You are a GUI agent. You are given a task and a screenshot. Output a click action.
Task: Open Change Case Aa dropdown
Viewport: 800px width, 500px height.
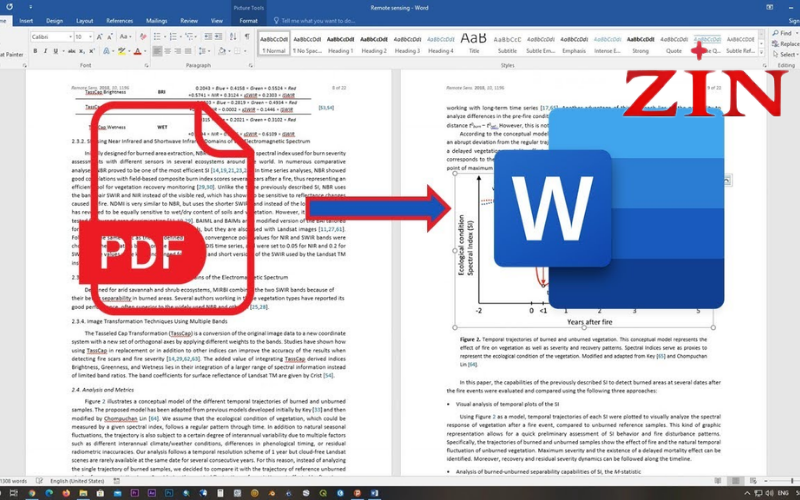(126, 37)
